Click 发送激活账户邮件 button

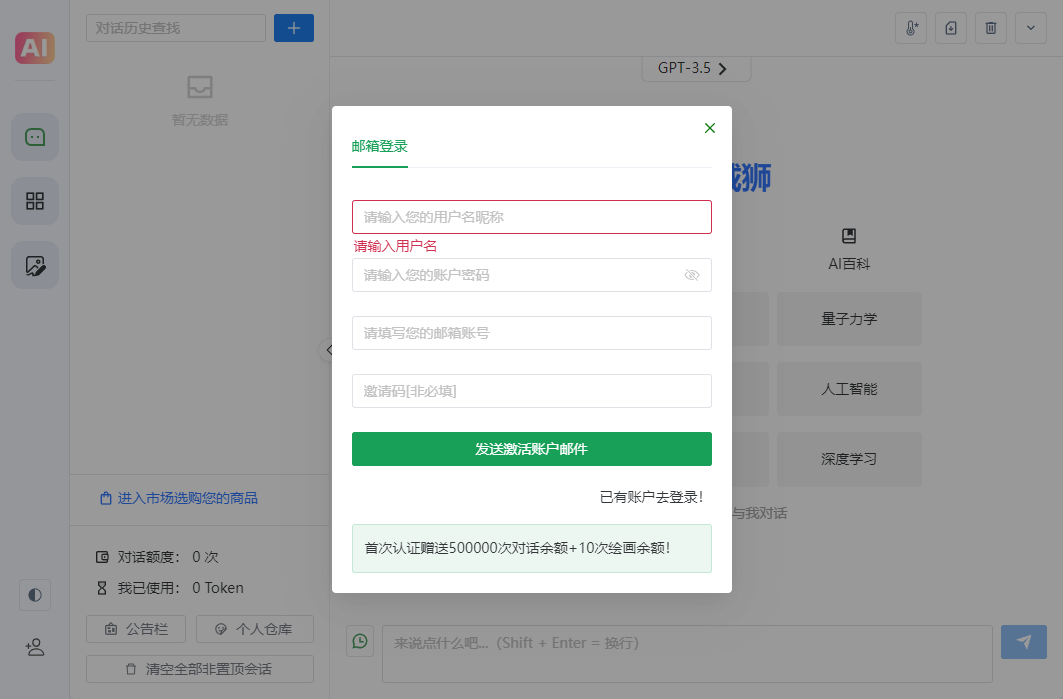tap(531, 449)
